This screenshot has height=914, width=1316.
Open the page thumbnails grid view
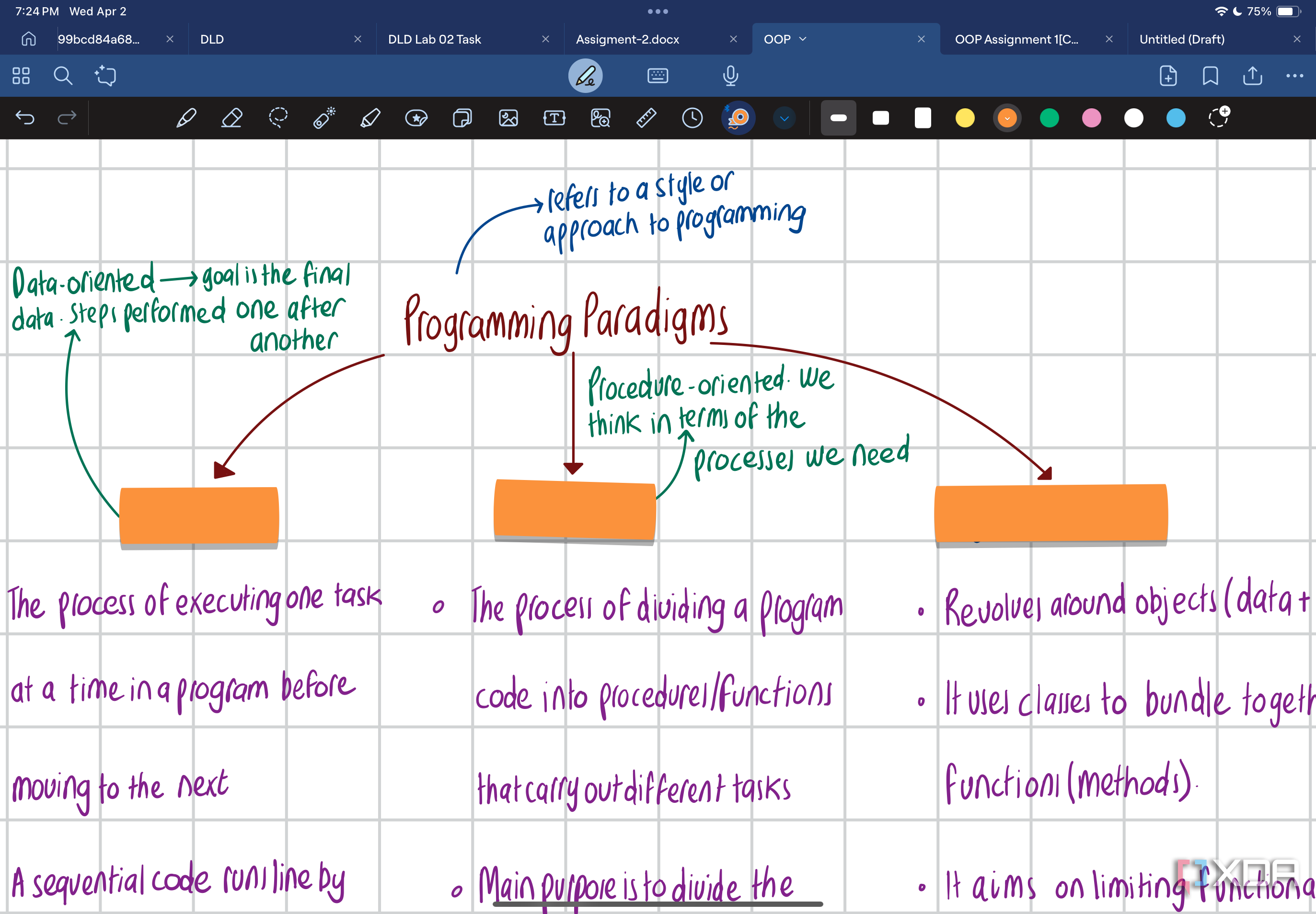[x=21, y=76]
